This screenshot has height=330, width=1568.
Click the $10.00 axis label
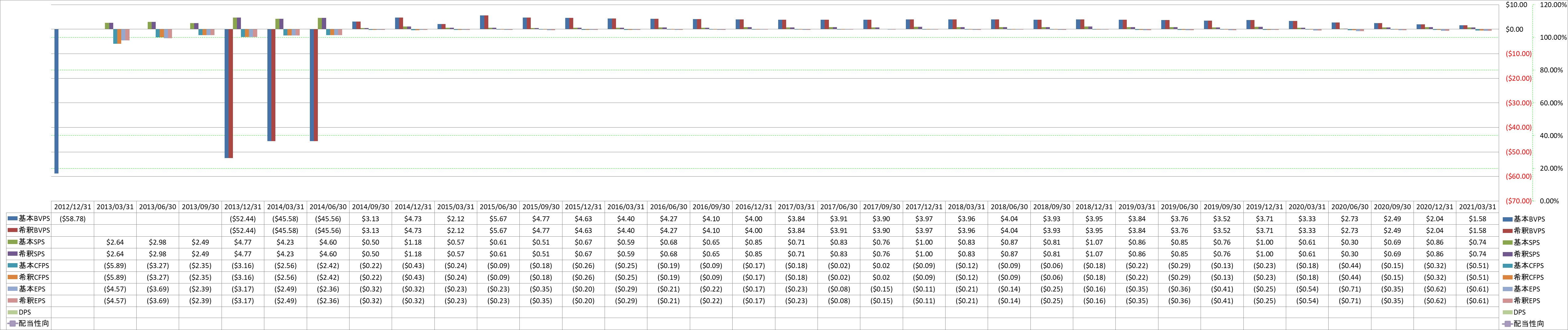coord(1516,4)
